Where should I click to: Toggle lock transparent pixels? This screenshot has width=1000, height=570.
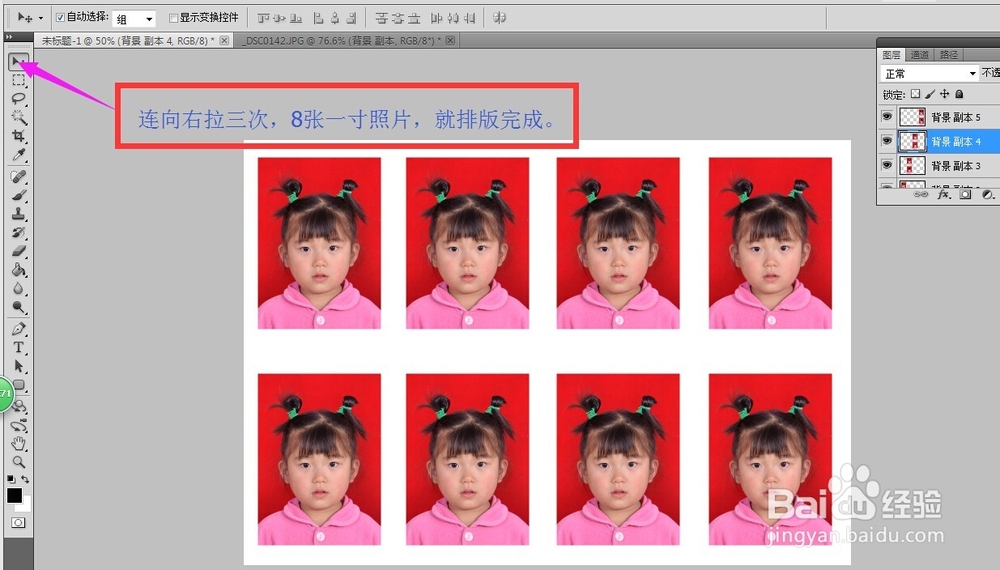[916, 94]
